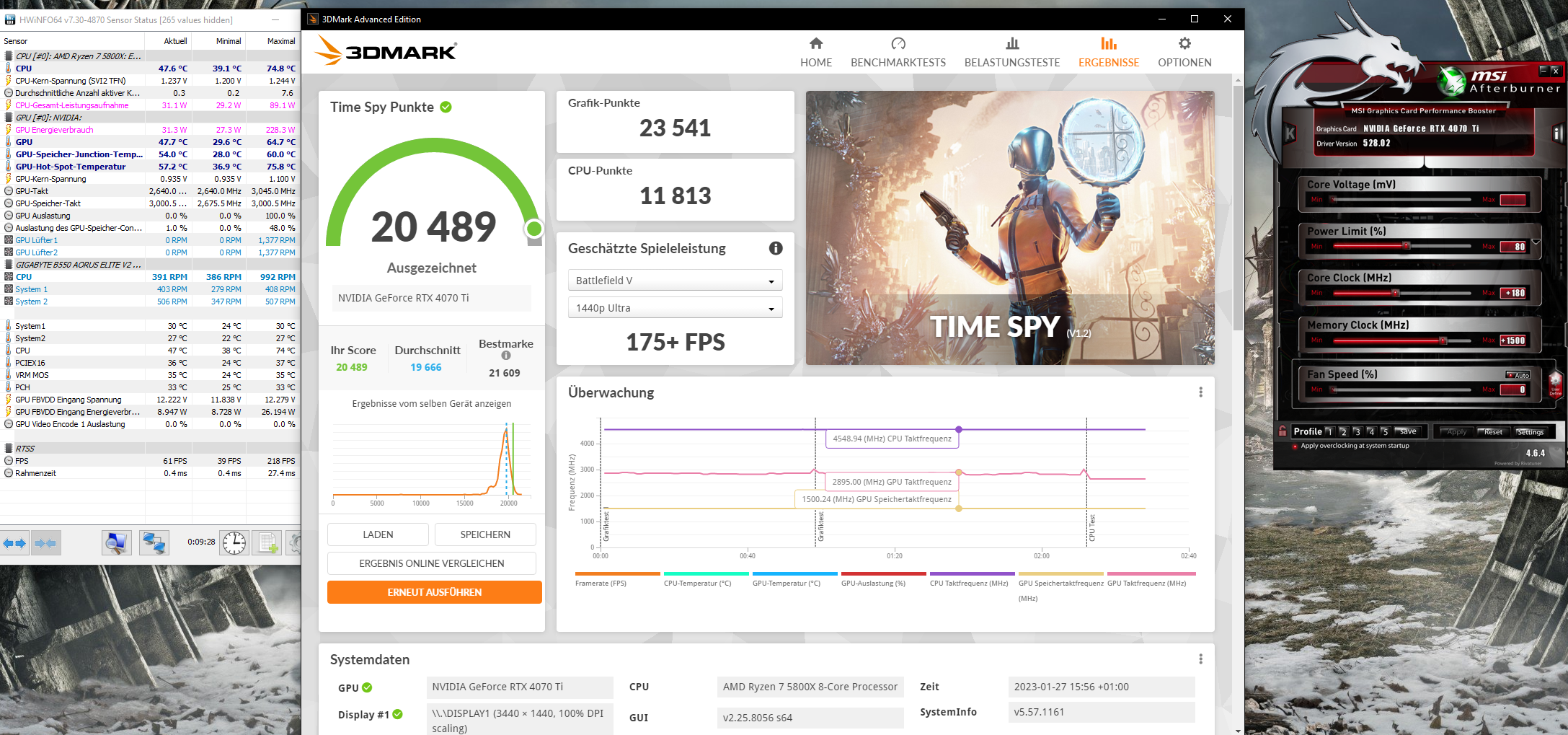Click HWiNFO sensor search monitor icon
The height and width of the screenshot is (735, 1568).
116,542
